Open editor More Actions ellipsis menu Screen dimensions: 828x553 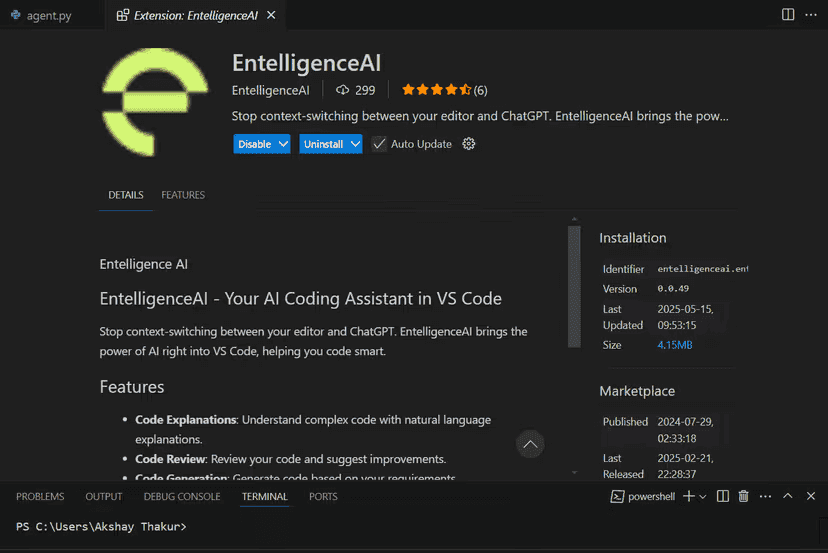tap(811, 15)
